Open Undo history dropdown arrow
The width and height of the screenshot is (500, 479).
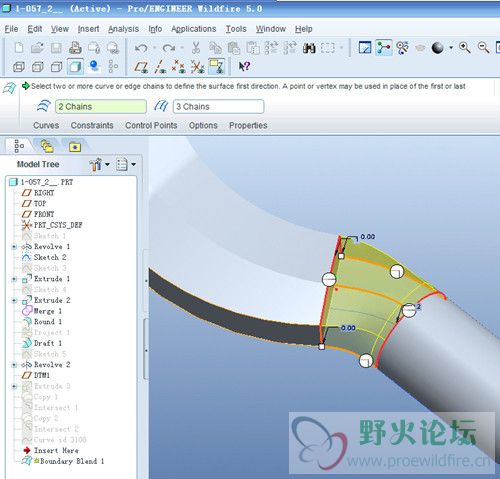[x=155, y=48]
